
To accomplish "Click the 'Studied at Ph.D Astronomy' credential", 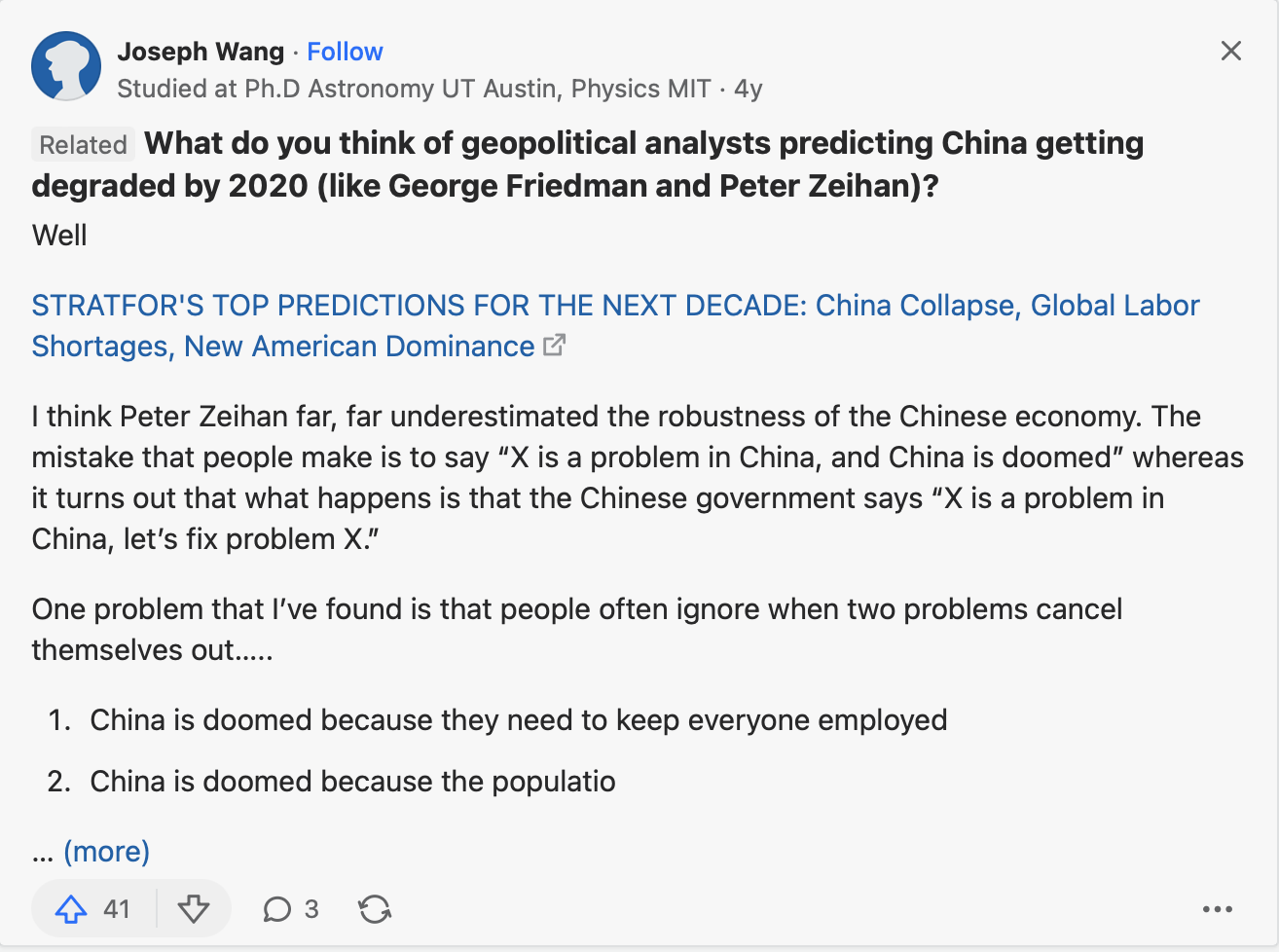I will point(414,89).
